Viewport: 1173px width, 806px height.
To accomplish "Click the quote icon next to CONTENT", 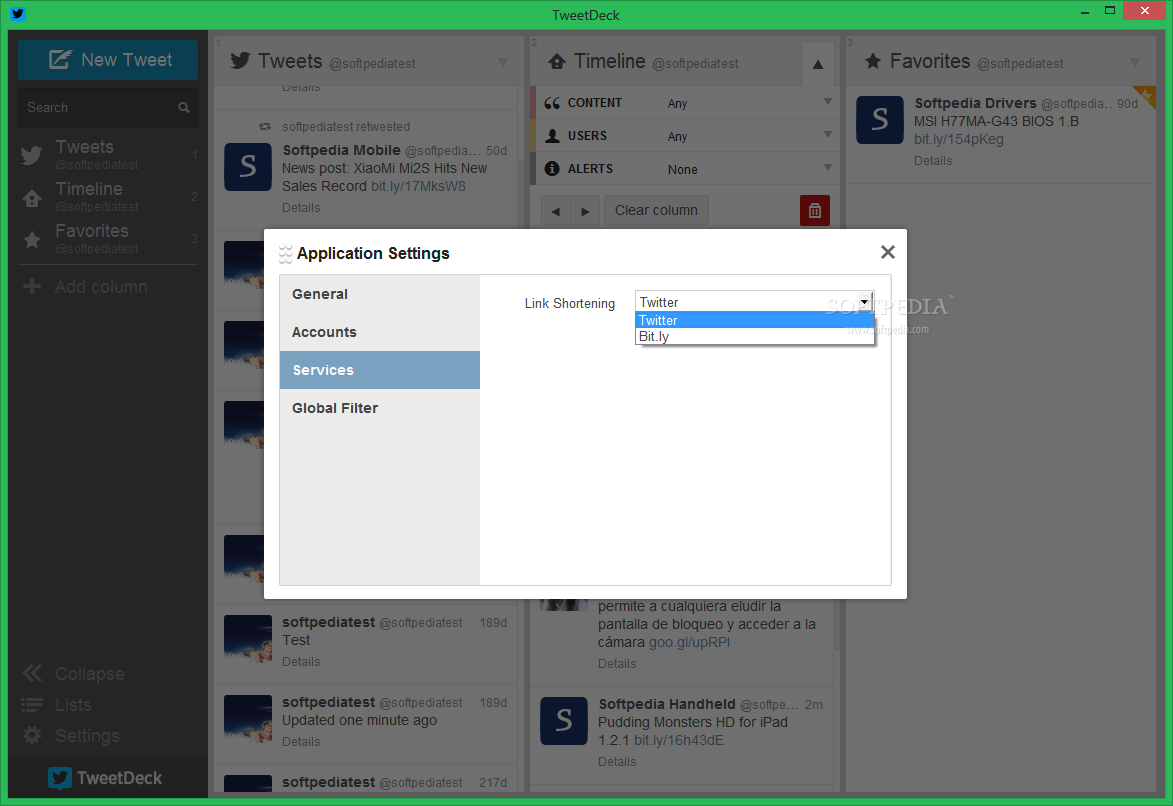I will [x=552, y=103].
